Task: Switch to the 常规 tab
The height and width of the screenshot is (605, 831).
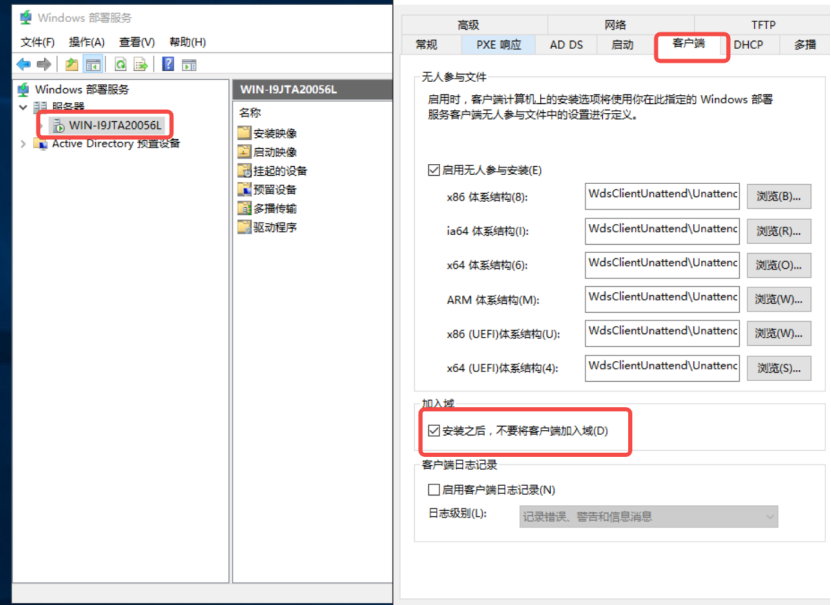Action: click(x=431, y=45)
